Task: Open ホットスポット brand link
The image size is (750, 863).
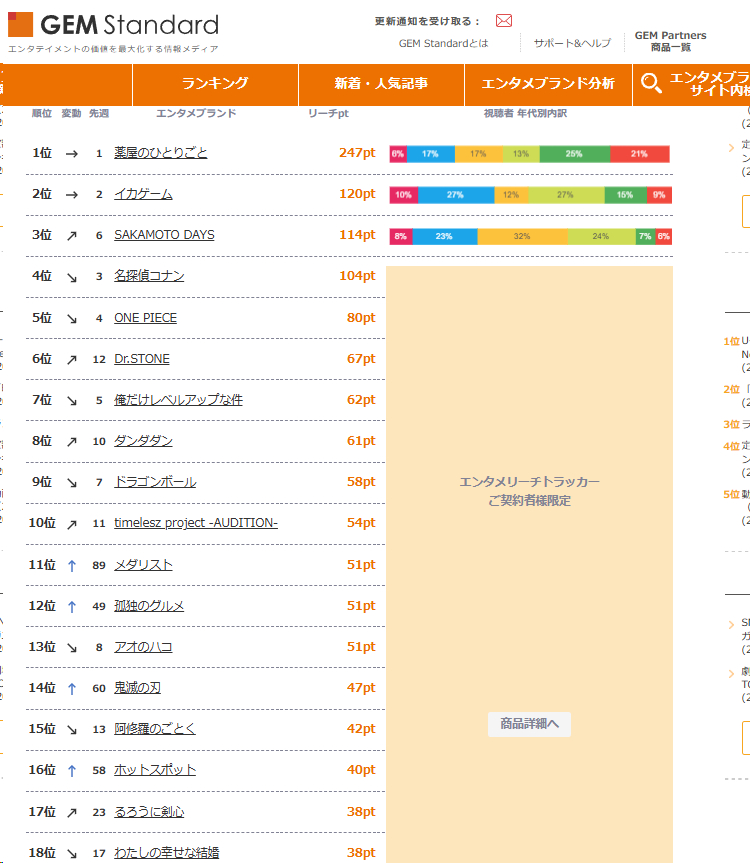Action: click(x=155, y=769)
